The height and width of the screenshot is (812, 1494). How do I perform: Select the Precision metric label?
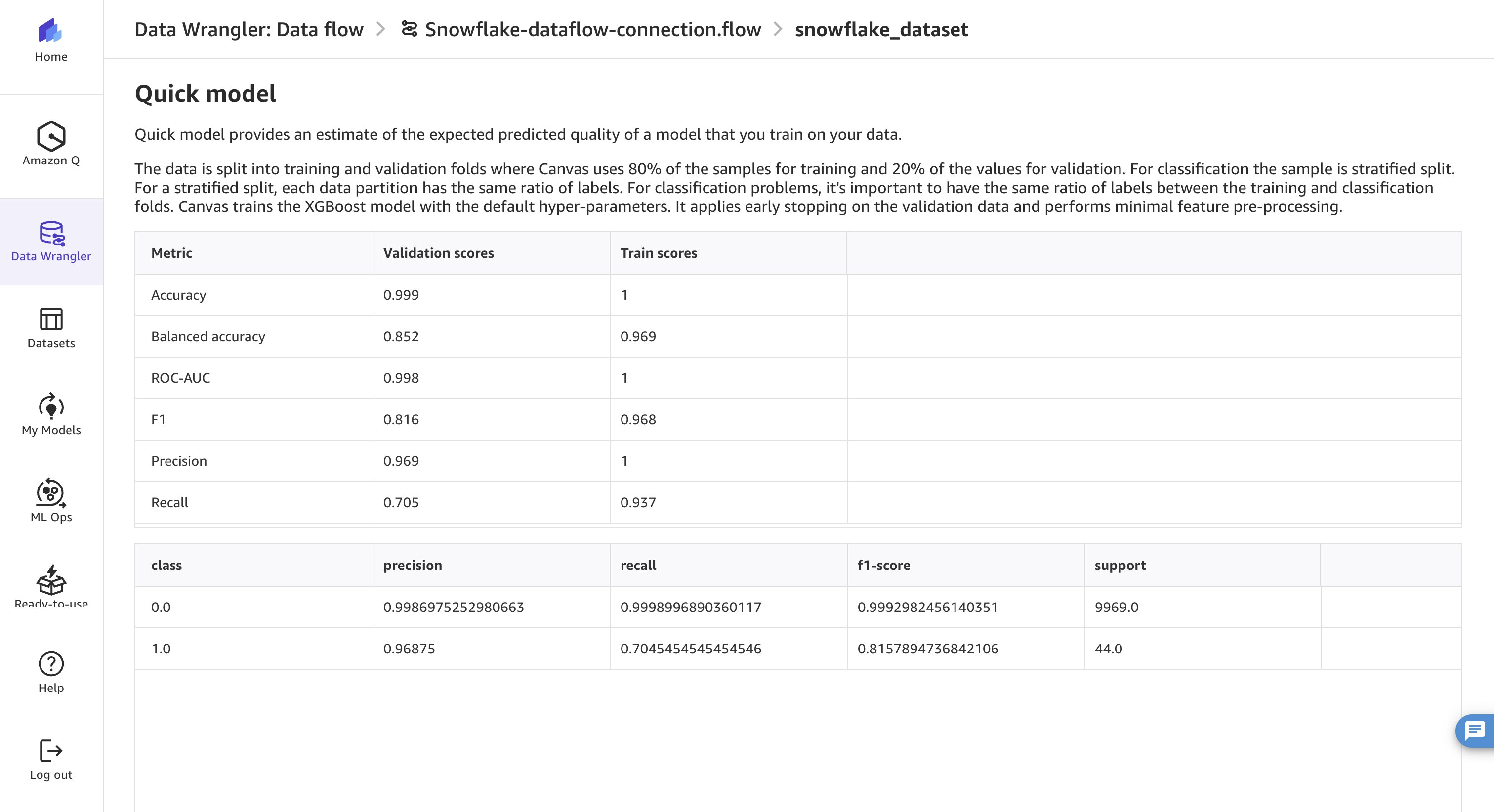(179, 461)
